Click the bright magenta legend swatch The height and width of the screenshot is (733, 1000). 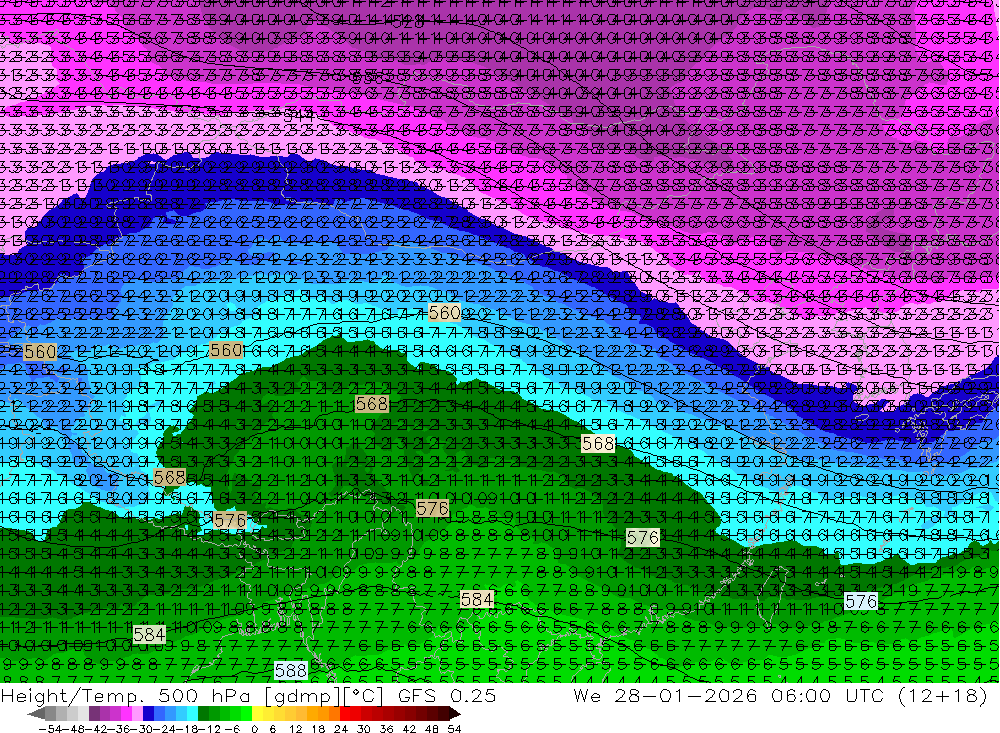[x=127, y=714]
